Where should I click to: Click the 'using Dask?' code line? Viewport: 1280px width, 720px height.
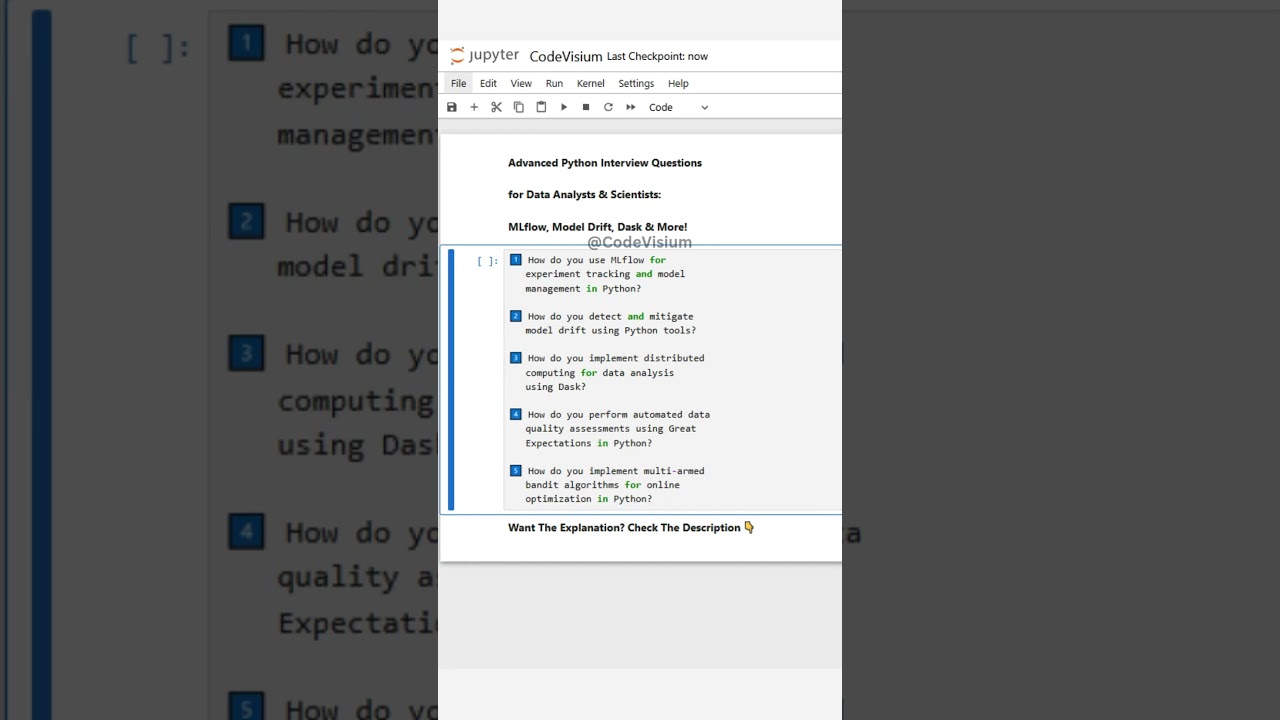556,387
